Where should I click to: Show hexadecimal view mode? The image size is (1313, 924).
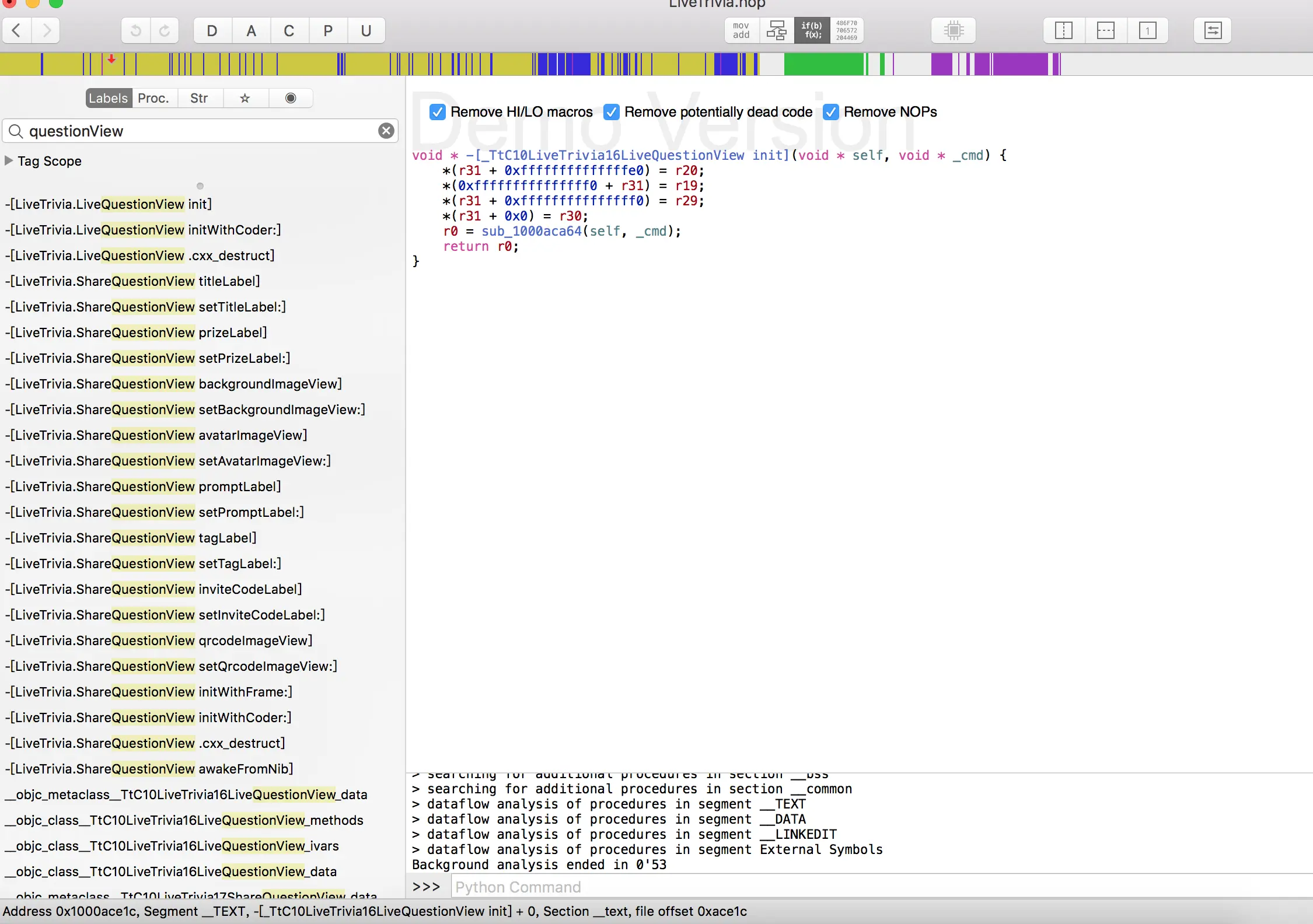point(846,30)
